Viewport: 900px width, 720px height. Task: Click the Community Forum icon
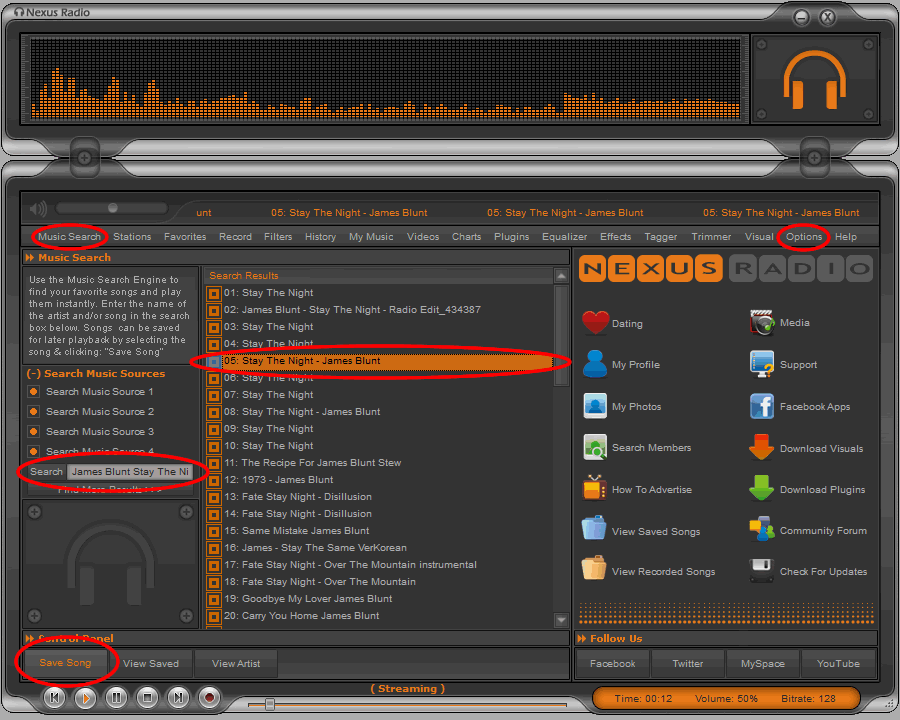click(762, 530)
